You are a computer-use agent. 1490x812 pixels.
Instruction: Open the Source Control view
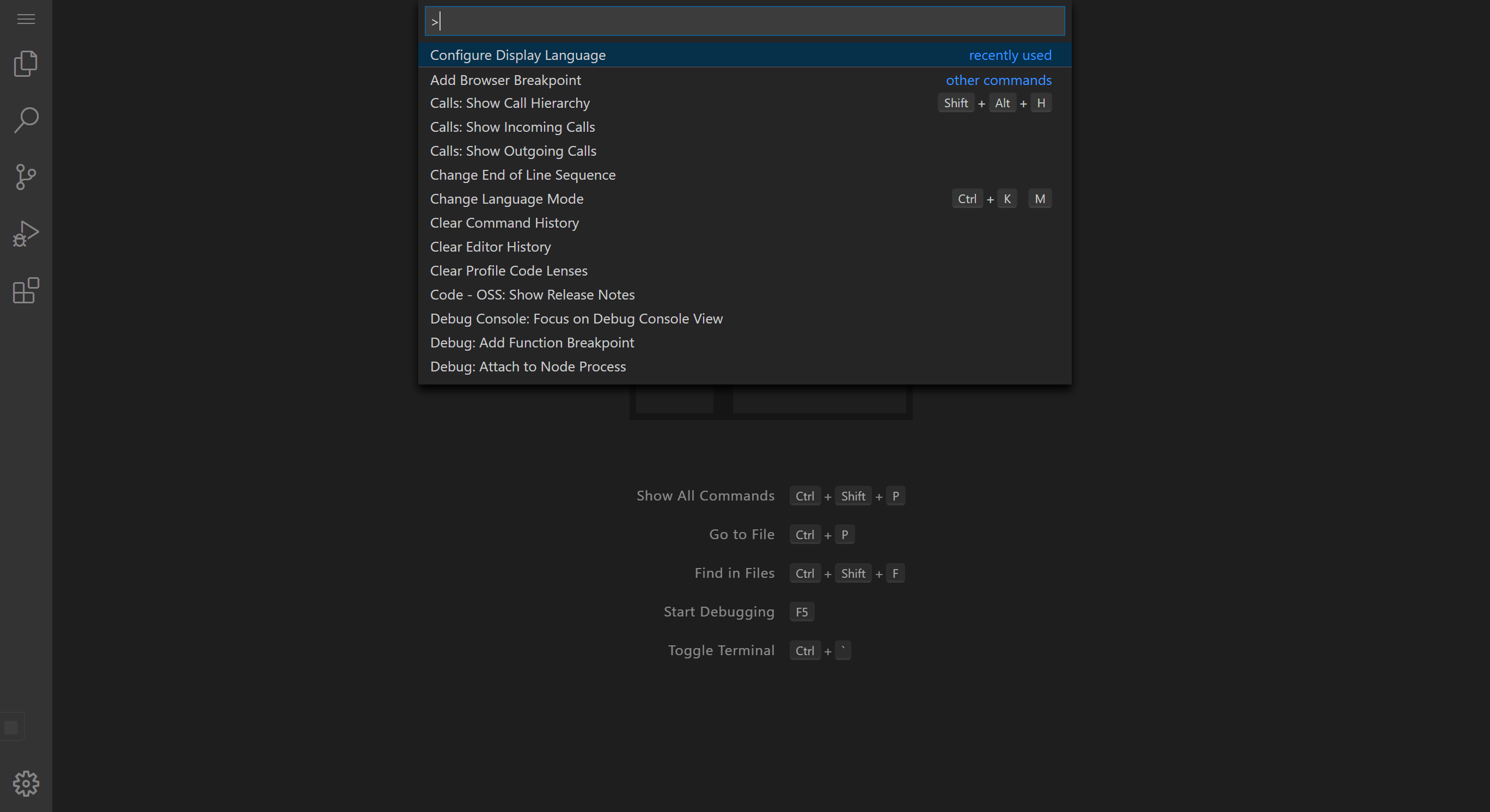[26, 177]
